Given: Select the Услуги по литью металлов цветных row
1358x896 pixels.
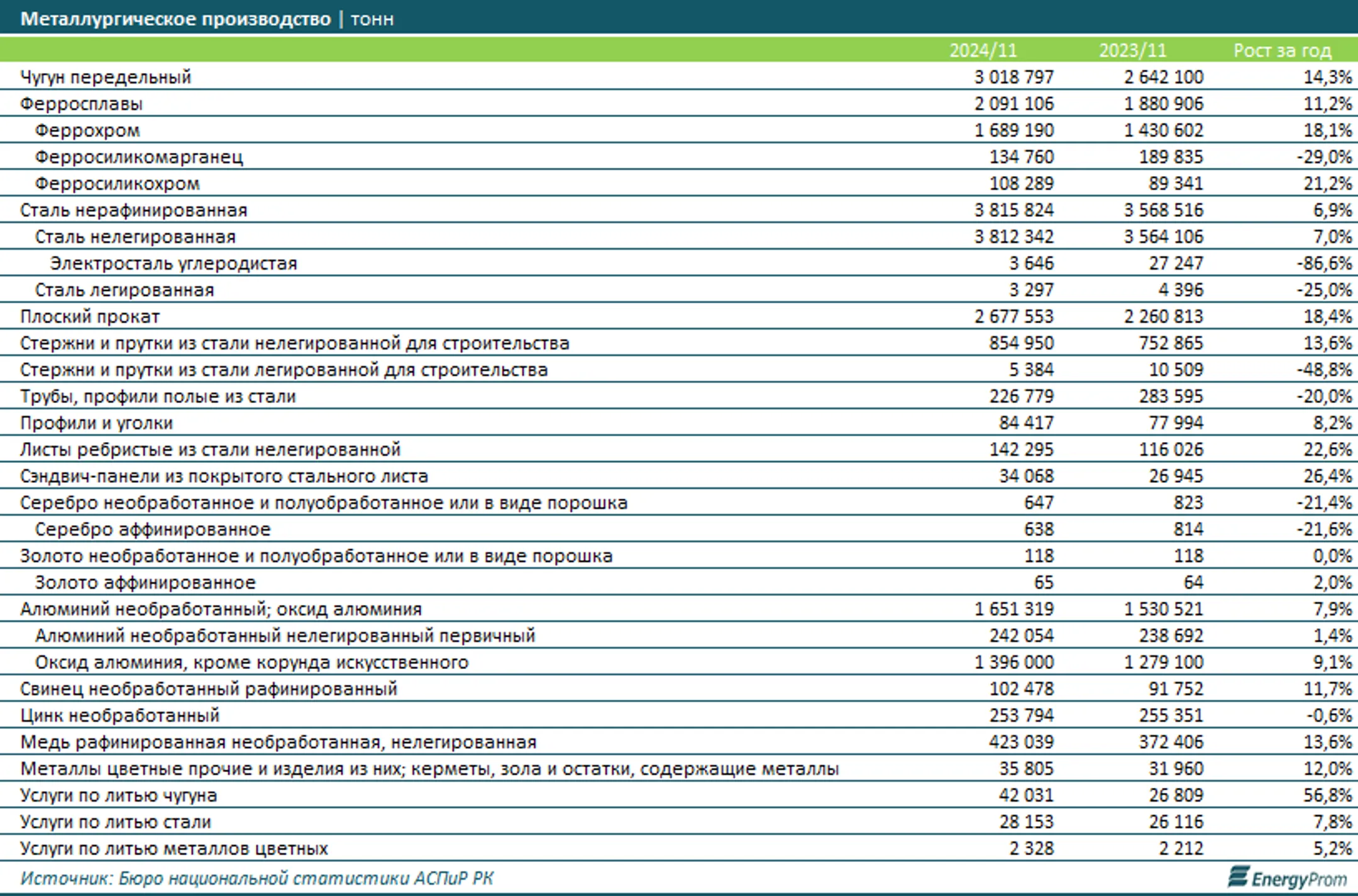Looking at the screenshot, I should click(679, 848).
